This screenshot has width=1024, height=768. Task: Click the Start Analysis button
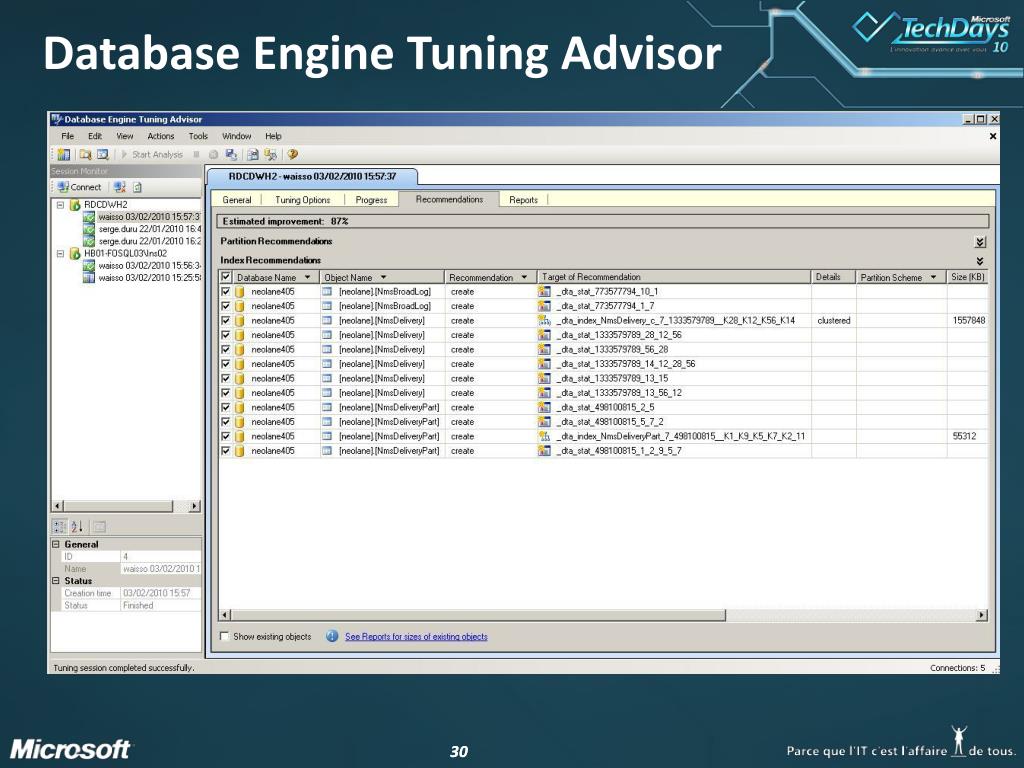(x=152, y=155)
